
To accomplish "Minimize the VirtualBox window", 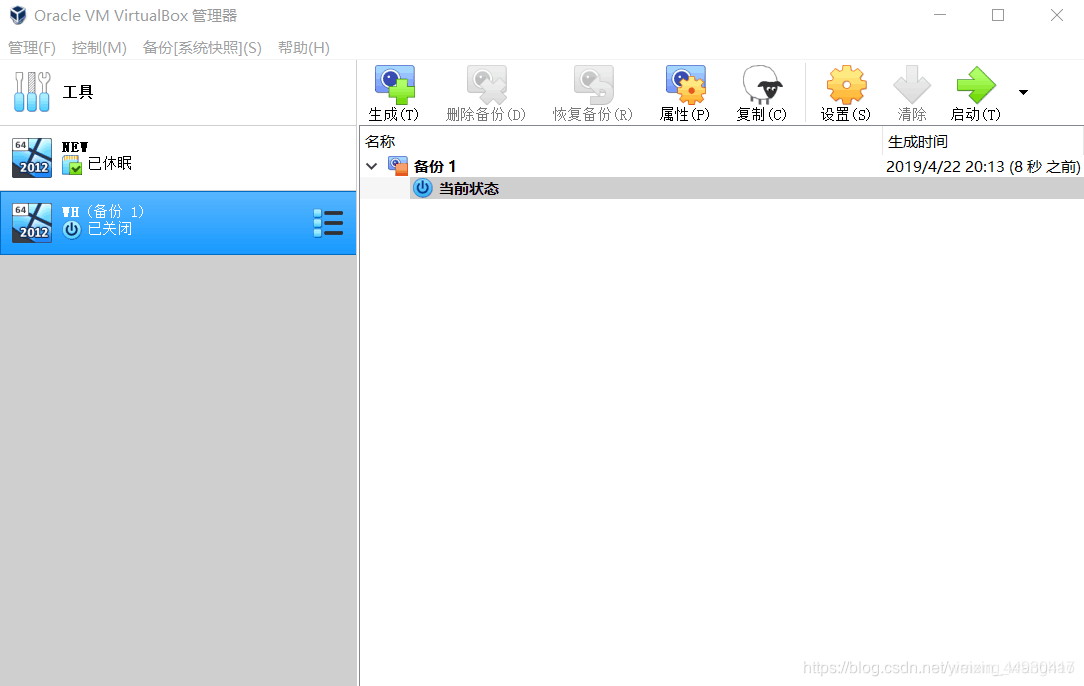I will (940, 15).
